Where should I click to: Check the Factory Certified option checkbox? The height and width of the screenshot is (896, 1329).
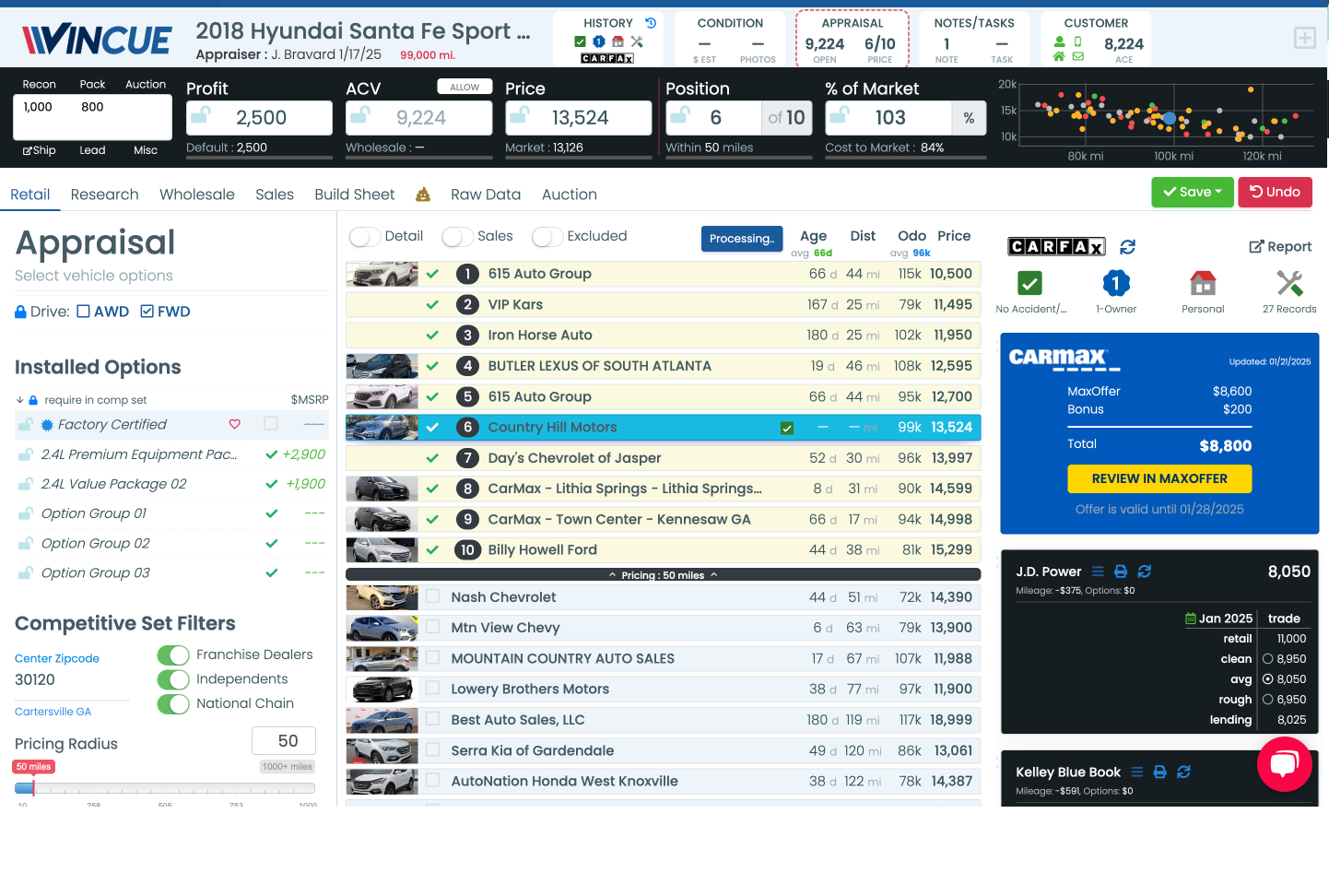click(x=271, y=423)
